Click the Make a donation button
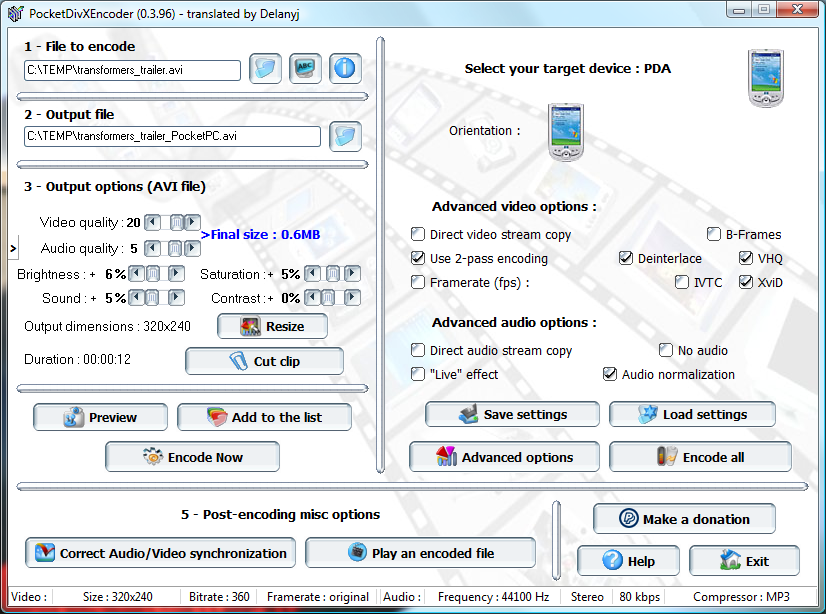This screenshot has height=614, width=826. click(684, 519)
